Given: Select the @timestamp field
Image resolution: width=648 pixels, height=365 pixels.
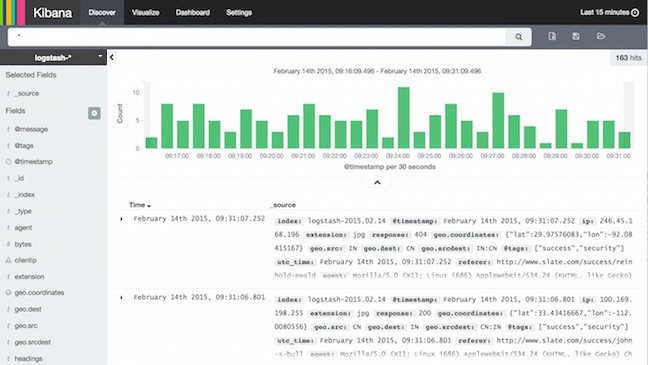Looking at the screenshot, I should tap(33, 162).
